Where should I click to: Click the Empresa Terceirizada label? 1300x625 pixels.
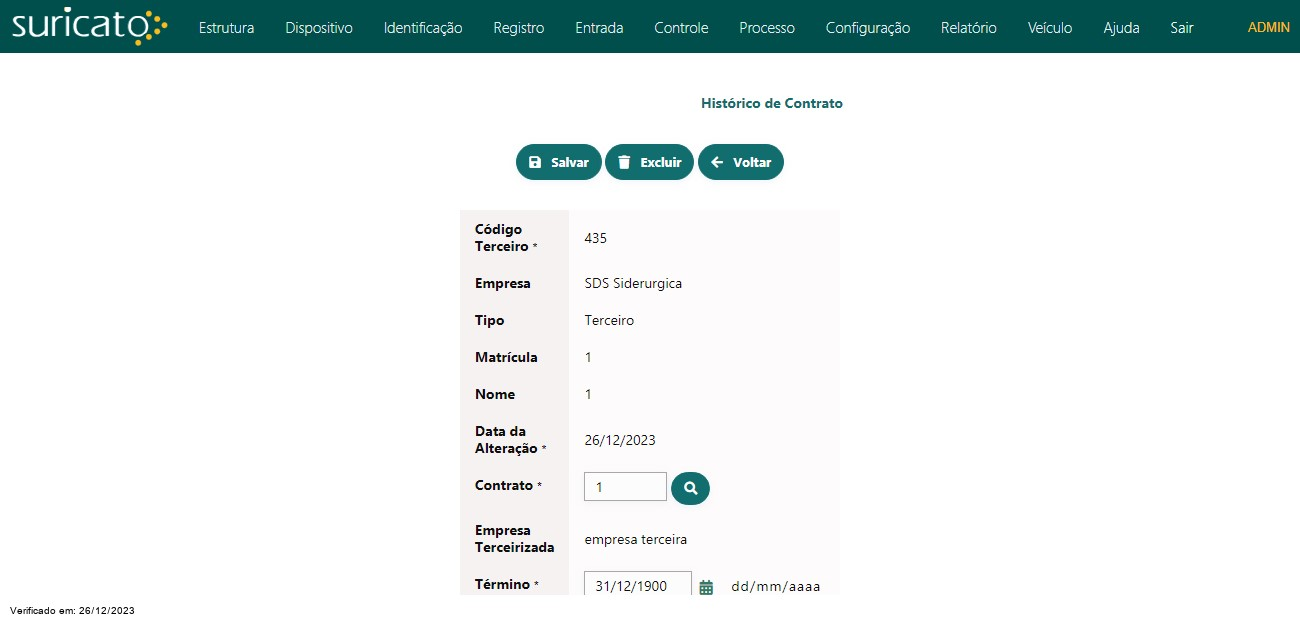[x=515, y=539]
